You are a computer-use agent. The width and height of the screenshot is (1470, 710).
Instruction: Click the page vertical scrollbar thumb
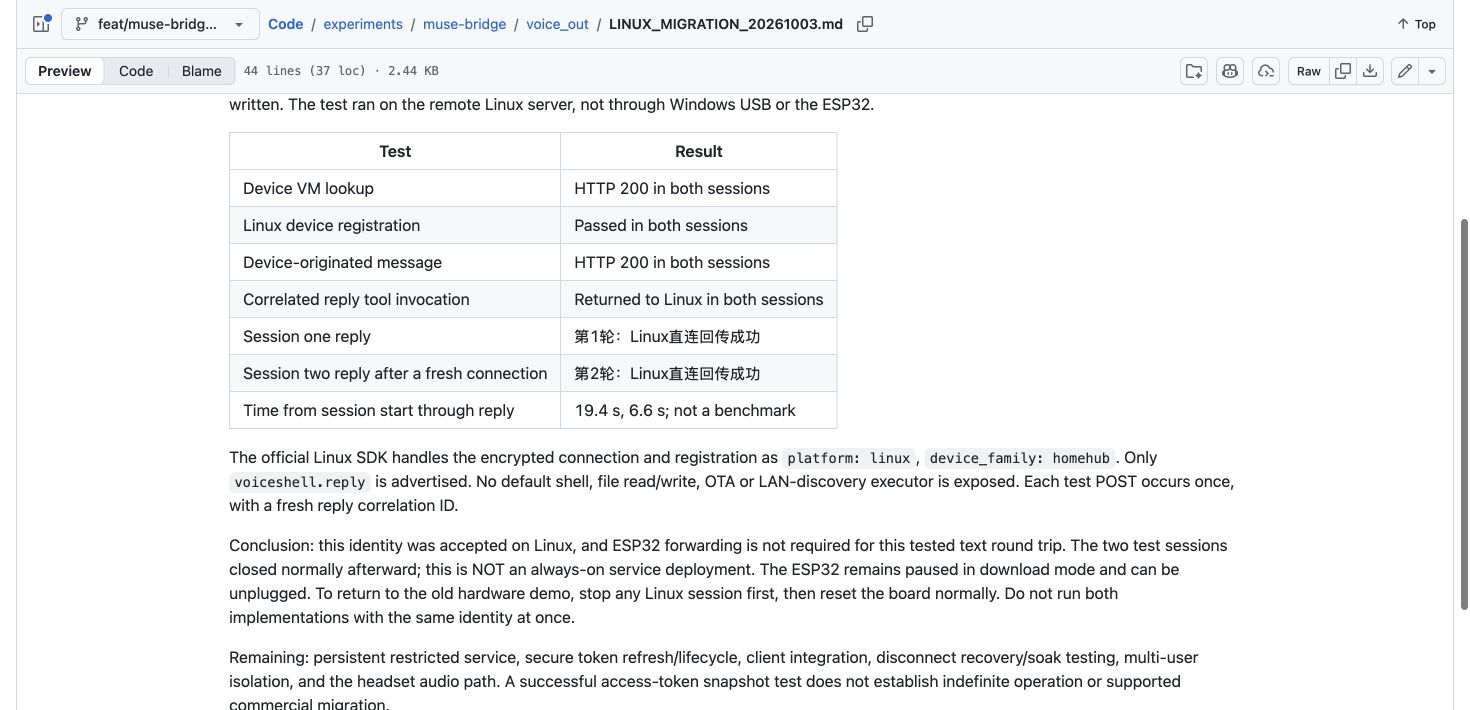coord(1464,413)
